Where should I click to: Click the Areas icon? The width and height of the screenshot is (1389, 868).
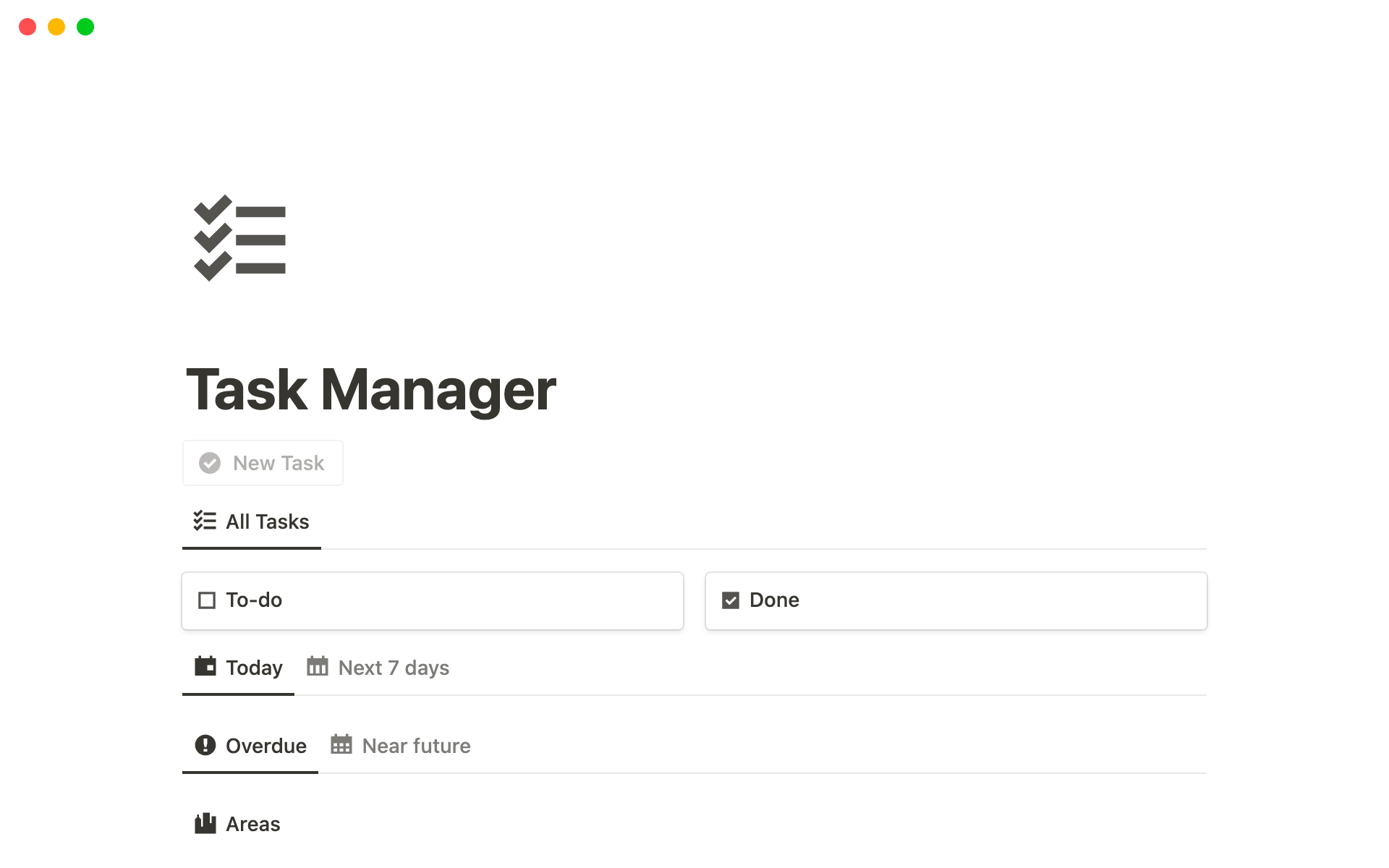click(x=205, y=823)
